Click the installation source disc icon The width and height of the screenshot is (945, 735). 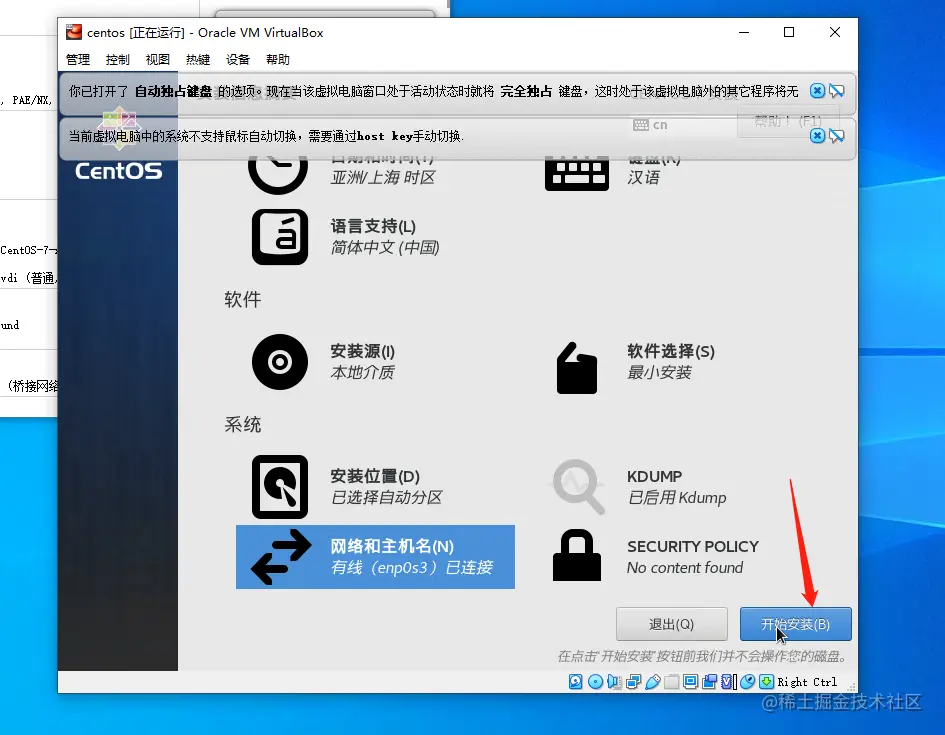(280, 362)
